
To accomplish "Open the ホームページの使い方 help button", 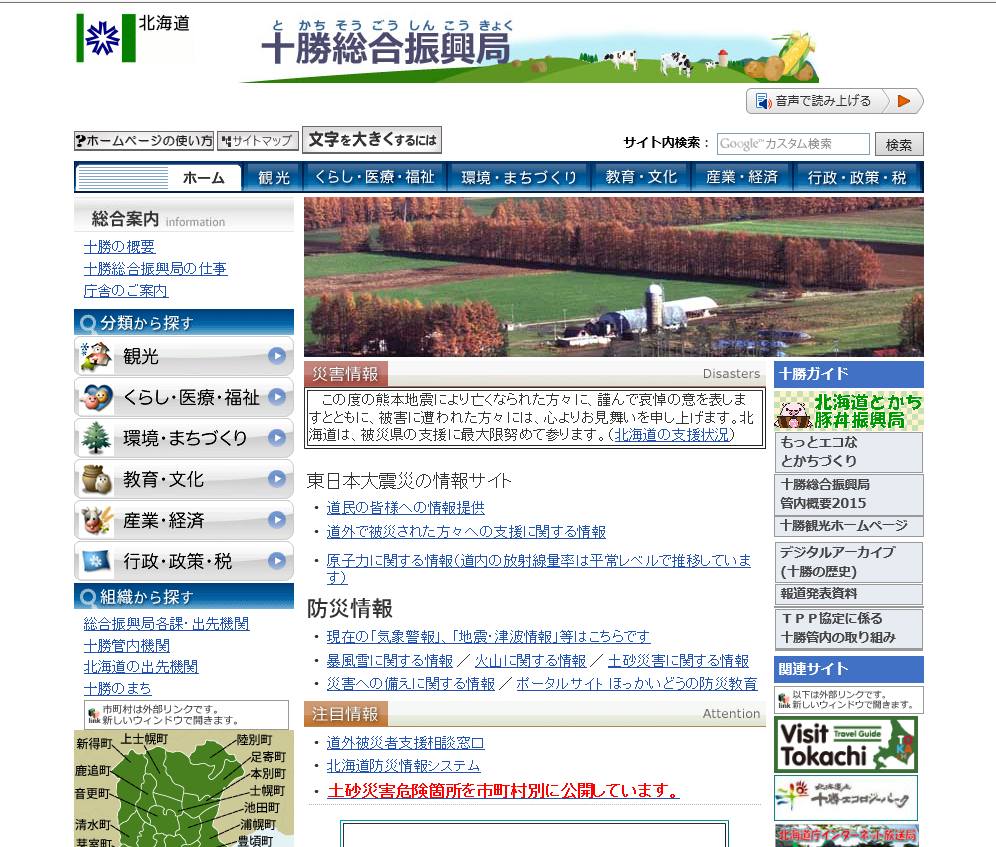I will click(144, 140).
